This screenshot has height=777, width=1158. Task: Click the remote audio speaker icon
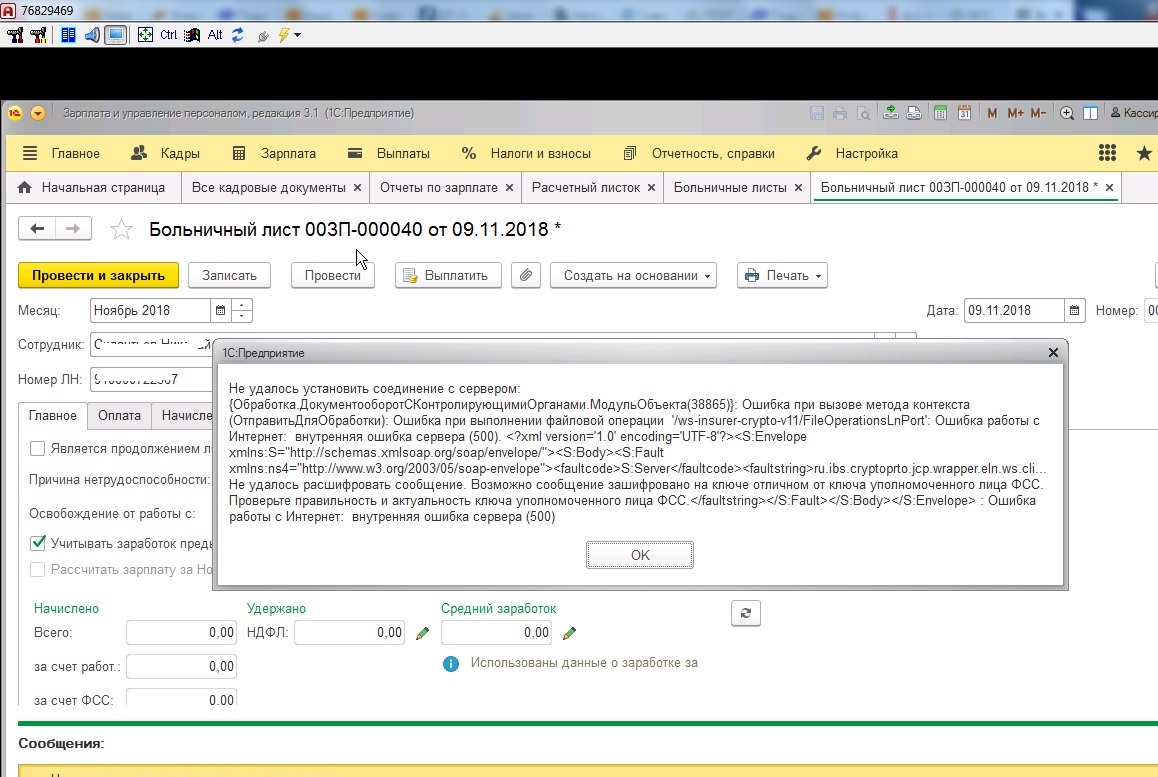click(92, 35)
